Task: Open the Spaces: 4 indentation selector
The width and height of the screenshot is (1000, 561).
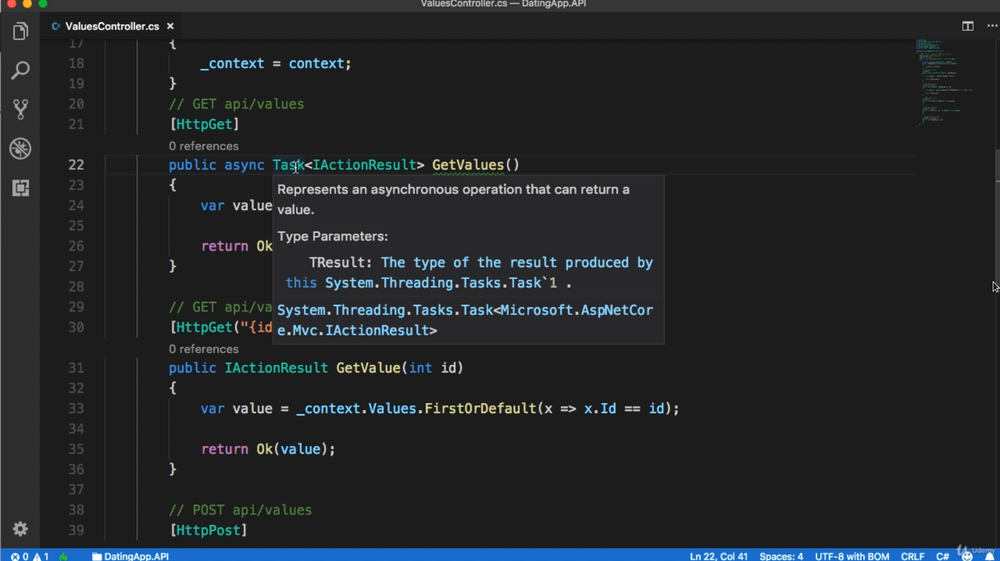Action: (x=780, y=556)
